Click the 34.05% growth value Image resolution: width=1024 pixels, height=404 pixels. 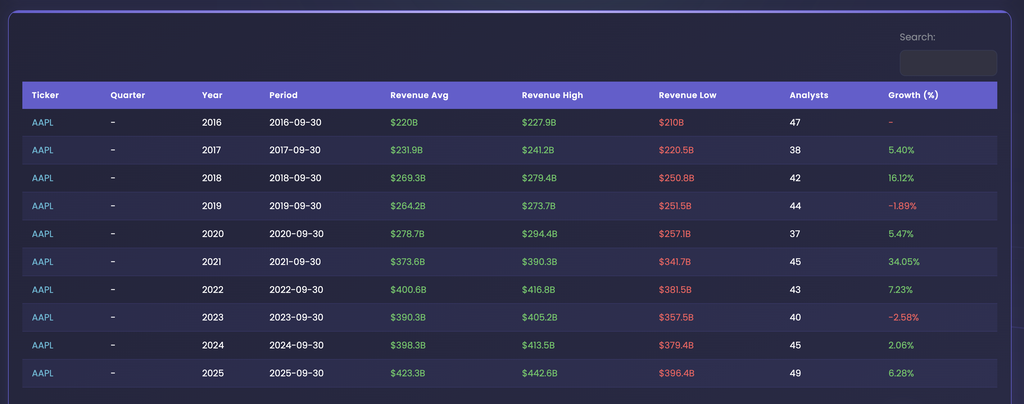pyautogui.click(x=904, y=262)
